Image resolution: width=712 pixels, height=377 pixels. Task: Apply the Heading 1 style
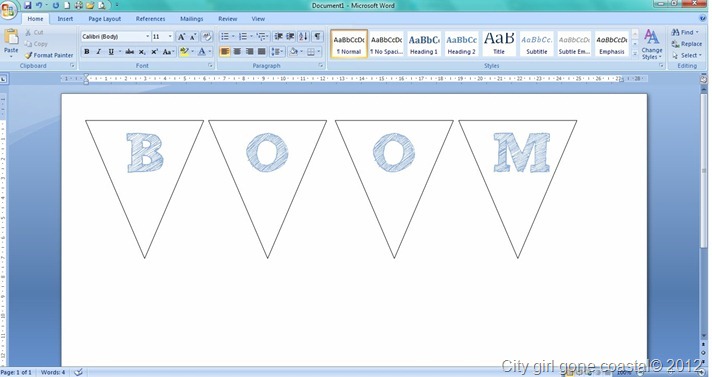click(x=424, y=45)
